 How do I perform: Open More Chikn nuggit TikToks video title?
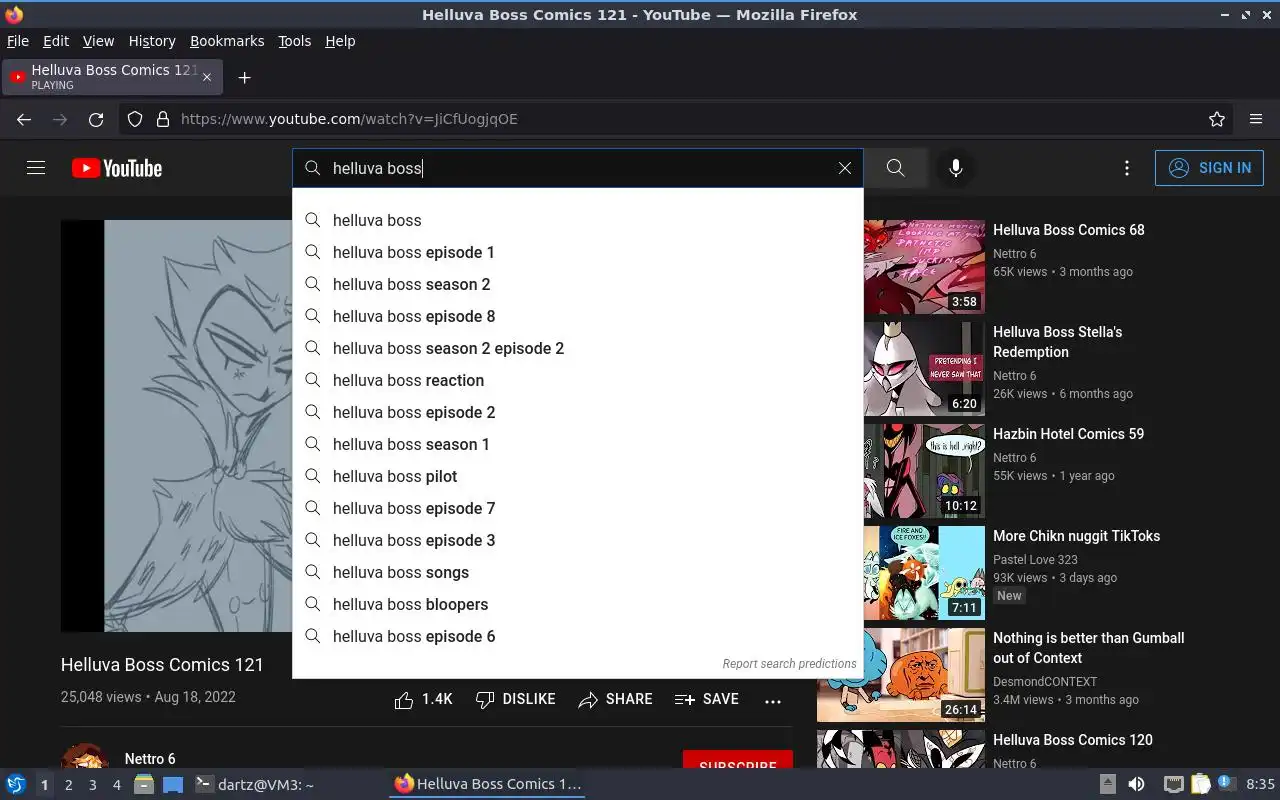click(1076, 536)
